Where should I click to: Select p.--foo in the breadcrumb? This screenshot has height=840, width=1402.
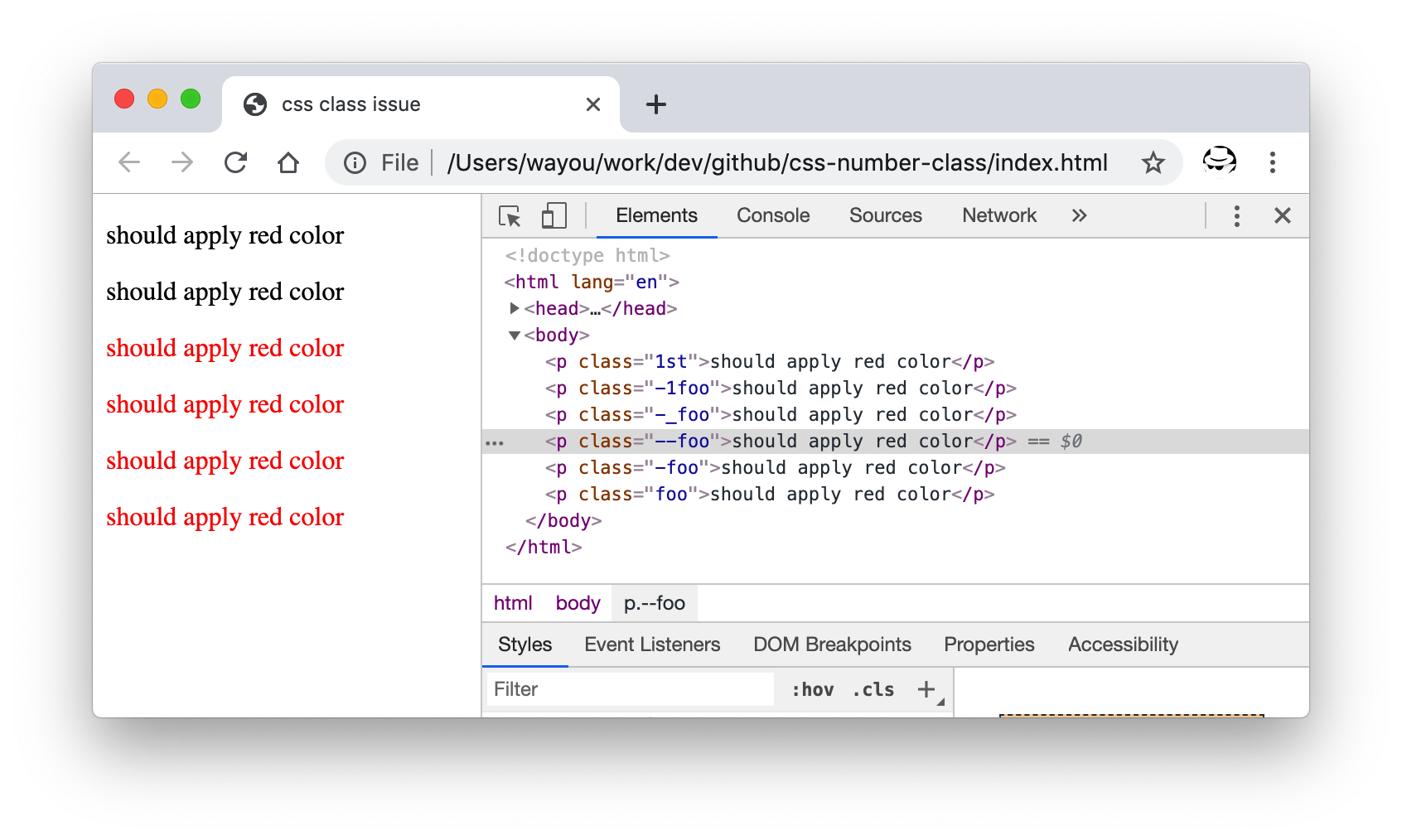click(x=655, y=603)
